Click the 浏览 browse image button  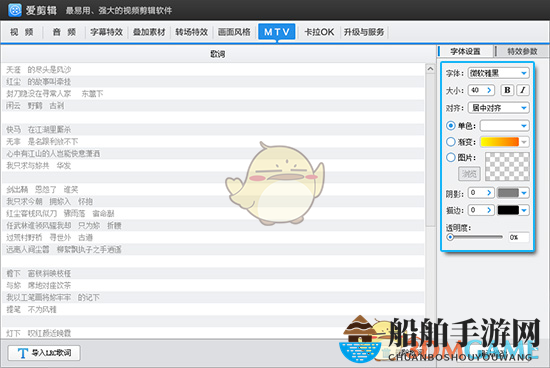click(x=469, y=173)
